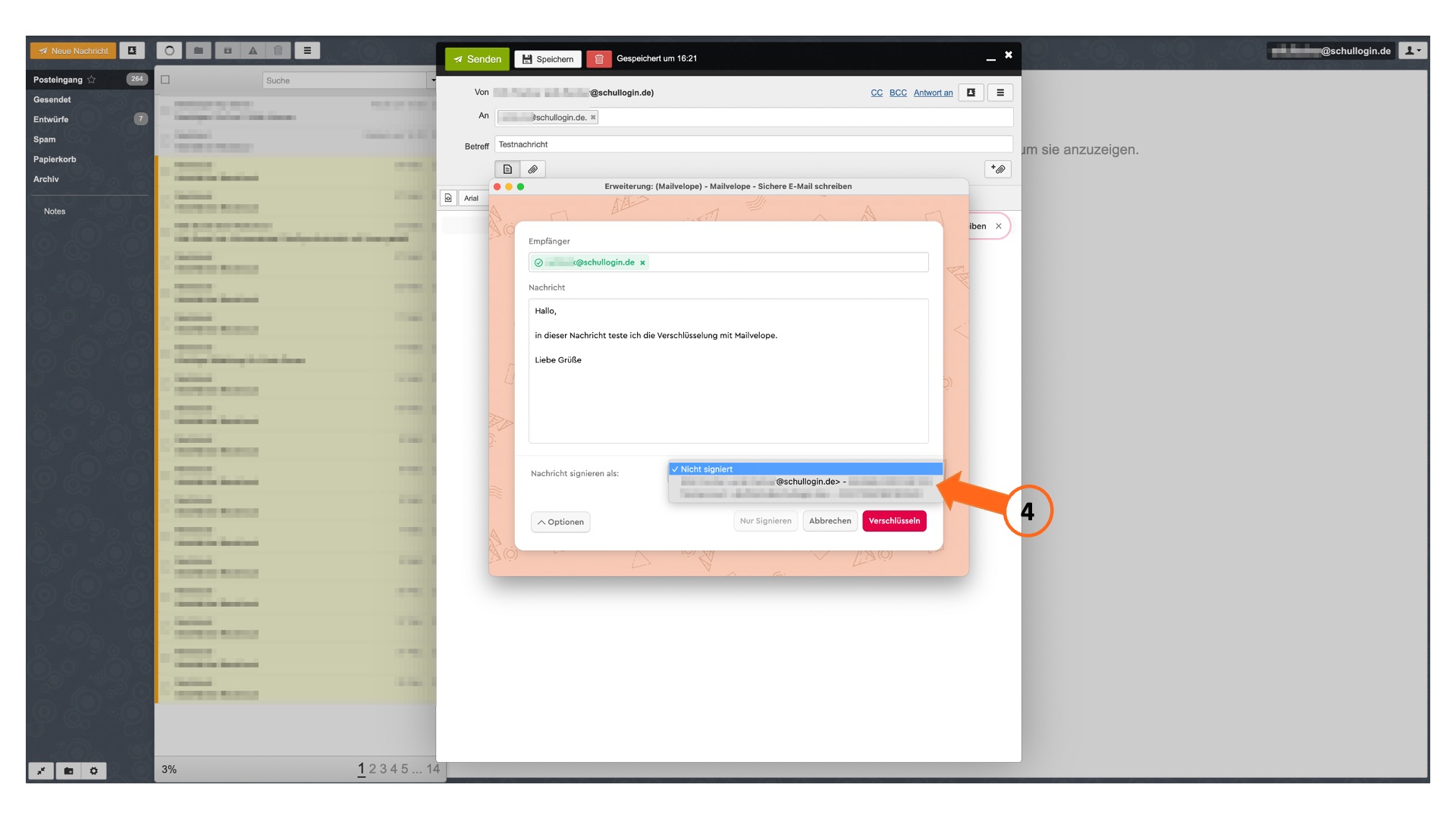Click the red Verschlüsseln button
This screenshot has width=1456, height=819.
894,521
